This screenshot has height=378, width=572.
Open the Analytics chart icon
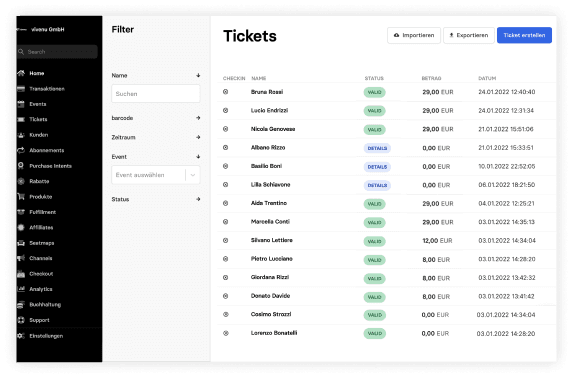[x=21, y=289]
